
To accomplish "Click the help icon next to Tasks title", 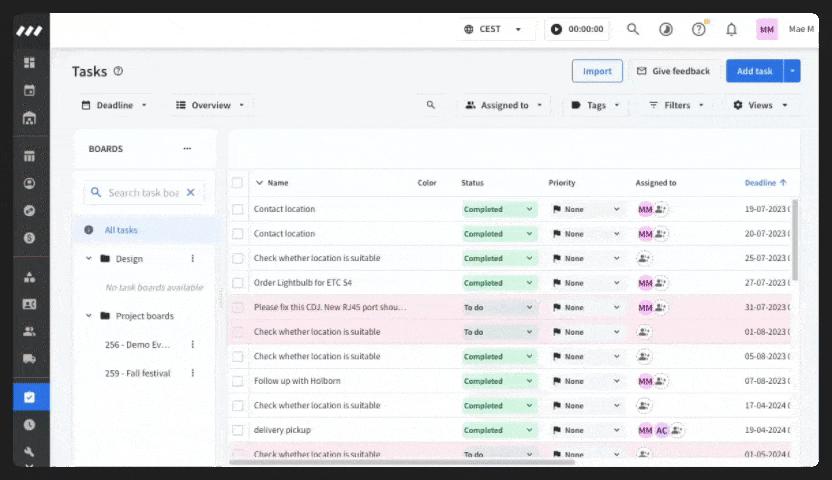I will click(118, 71).
